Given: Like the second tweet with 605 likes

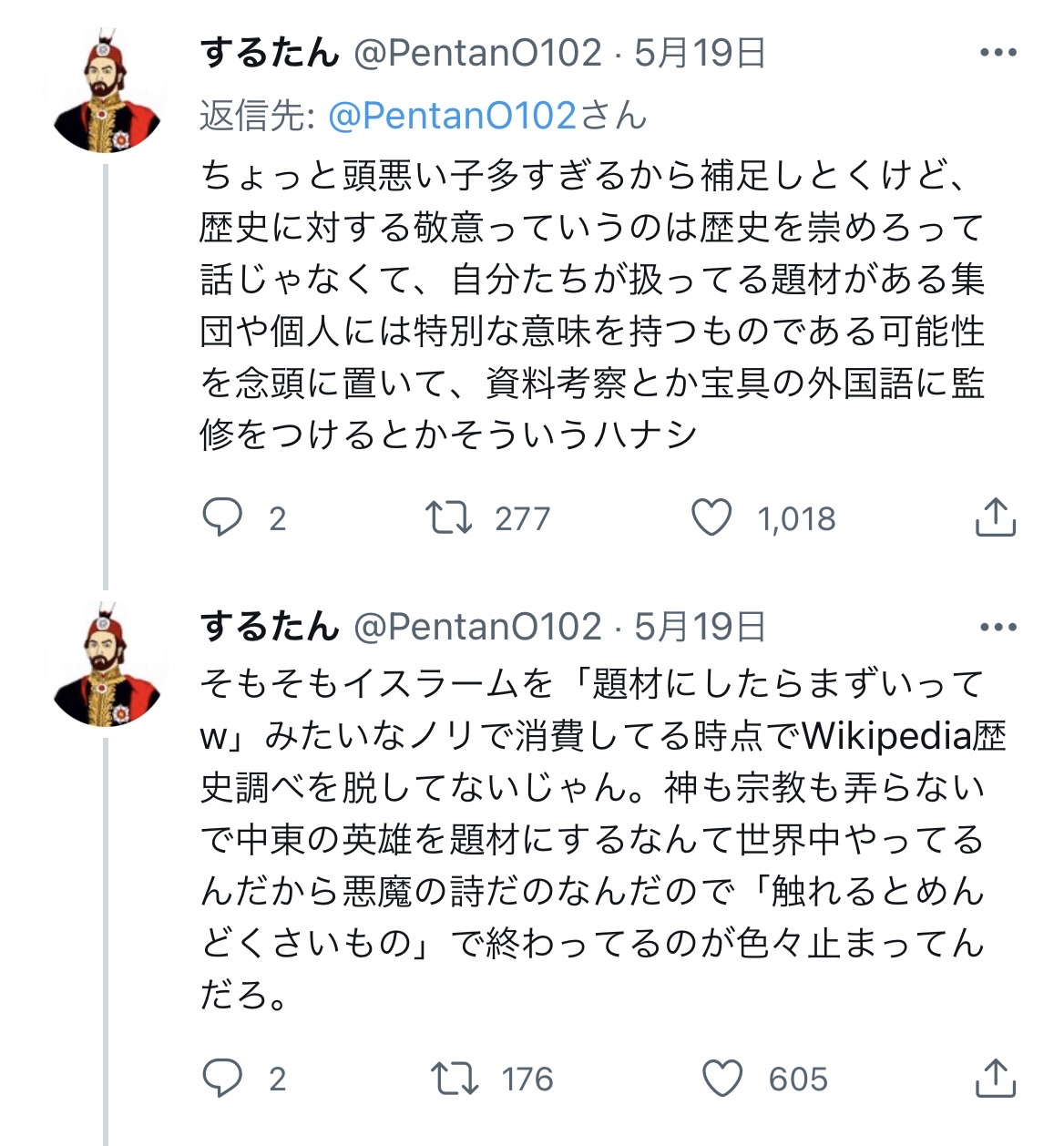Looking at the screenshot, I should tap(722, 1079).
